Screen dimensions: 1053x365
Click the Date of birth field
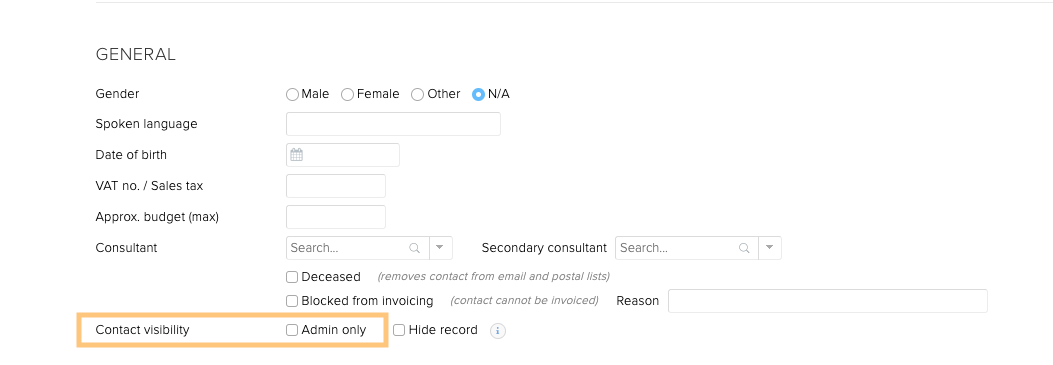click(342, 155)
